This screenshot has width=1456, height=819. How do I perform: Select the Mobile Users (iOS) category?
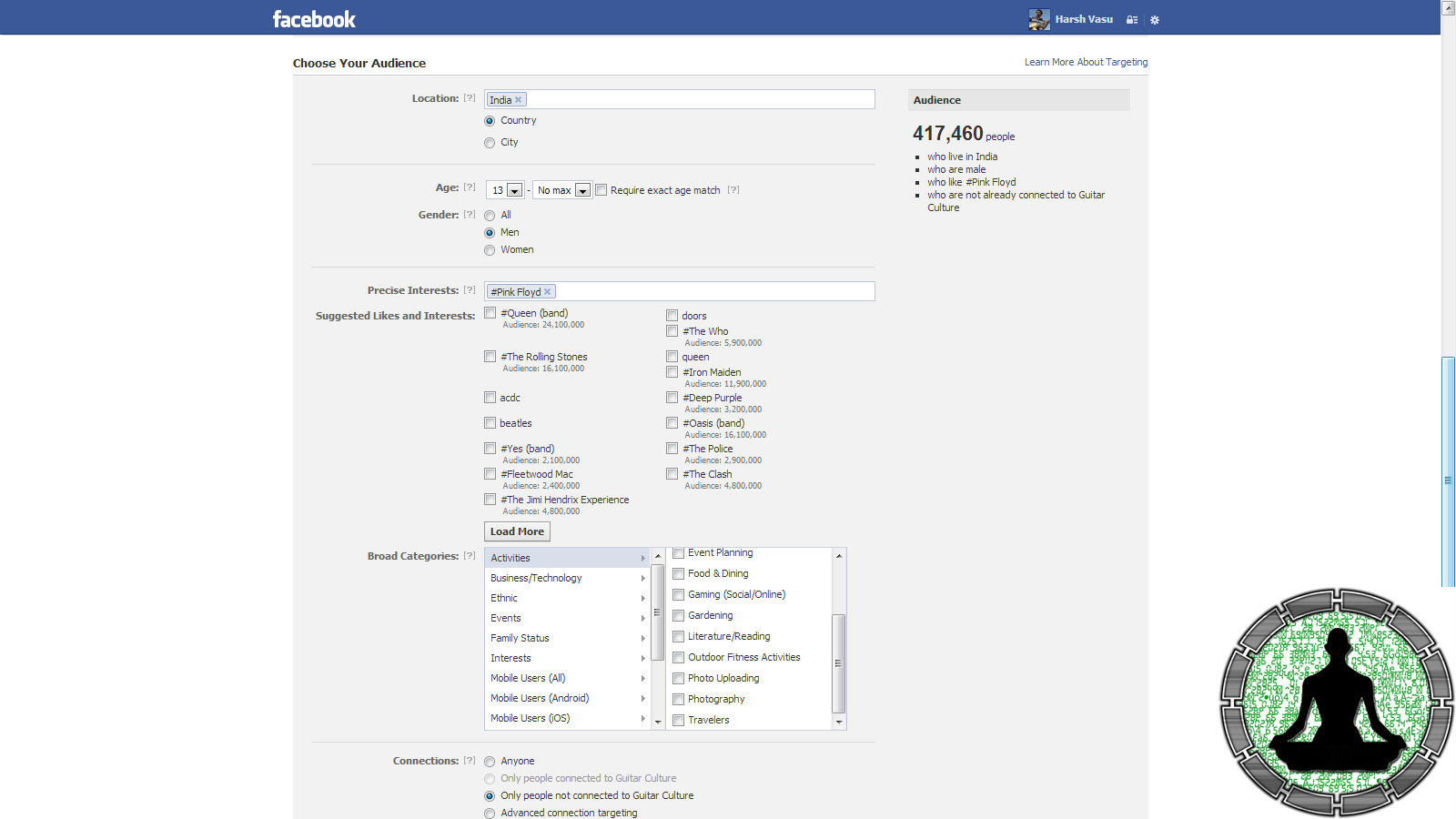click(568, 719)
